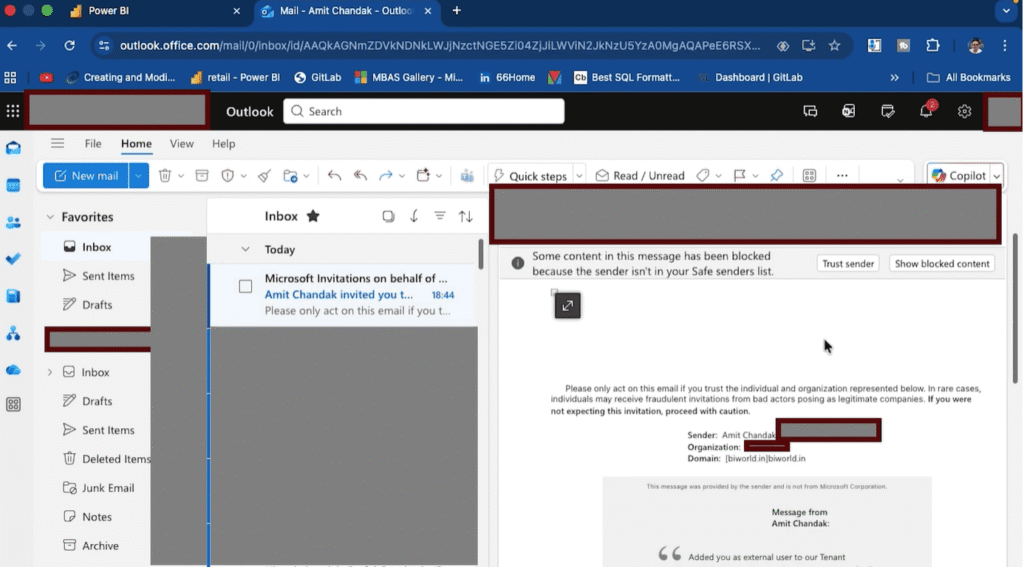This screenshot has height=567, width=1024.
Task: Expand the account Inbox folder chevron
Action: click(x=50, y=372)
